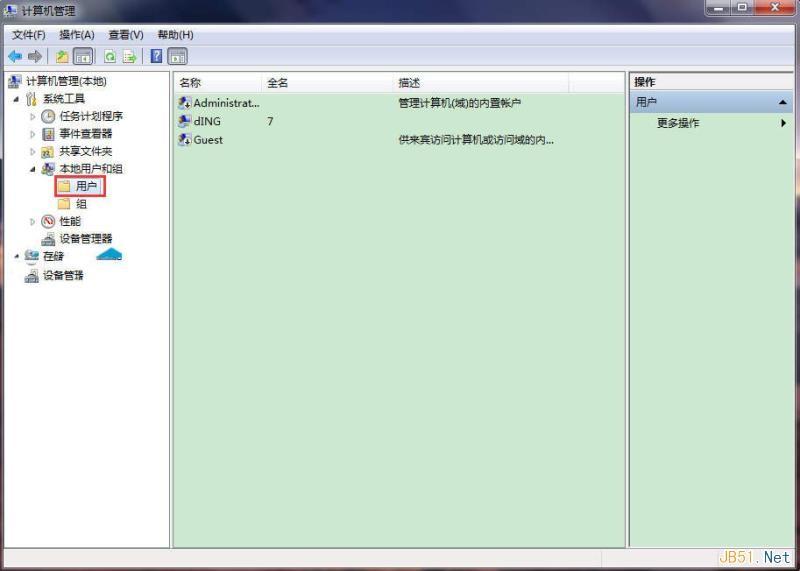This screenshot has height=571, width=800.
Task: Open the 组 folder in tree
Action: (72, 204)
